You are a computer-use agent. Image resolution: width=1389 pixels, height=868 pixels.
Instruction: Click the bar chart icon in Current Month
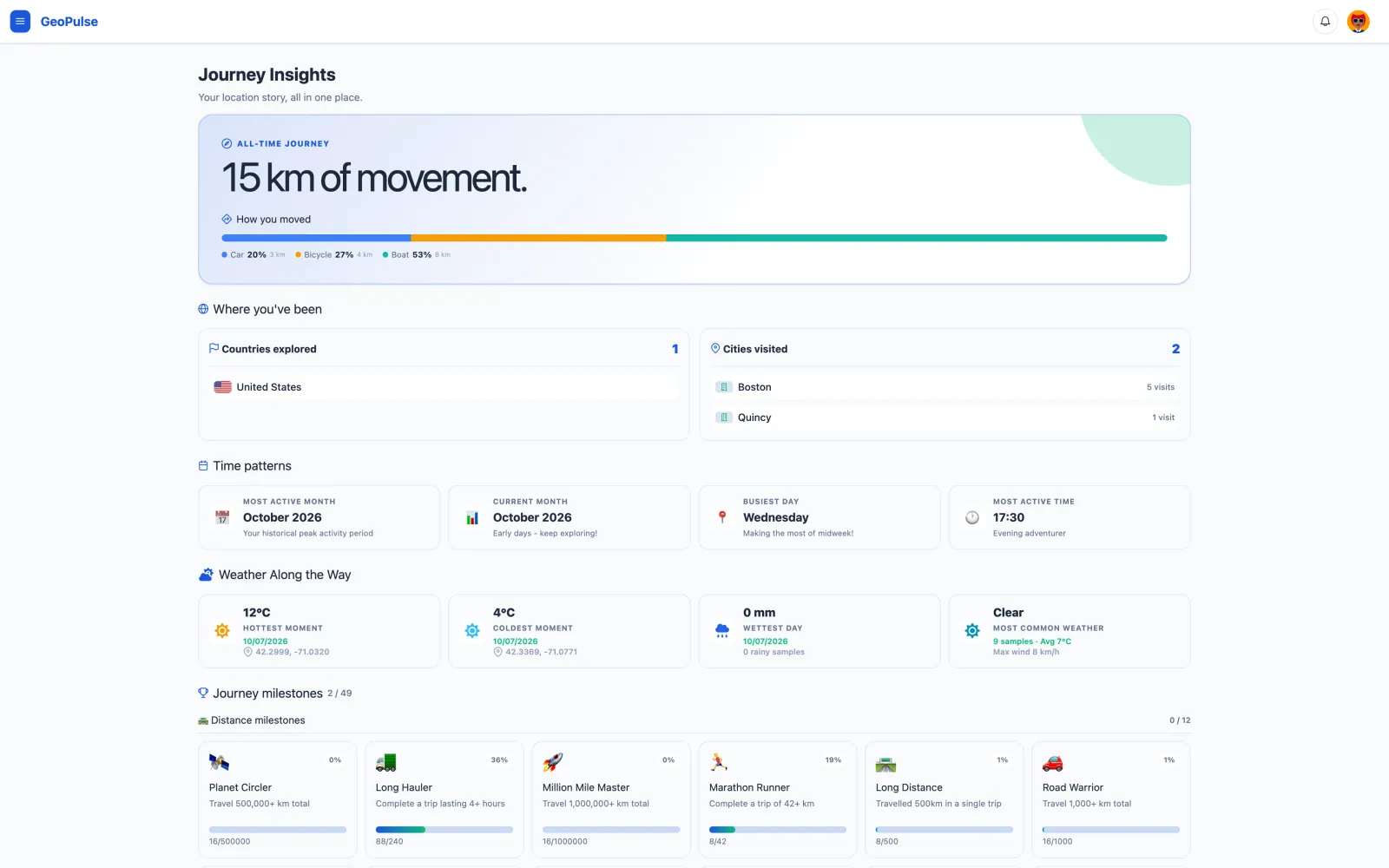pyautogui.click(x=472, y=517)
